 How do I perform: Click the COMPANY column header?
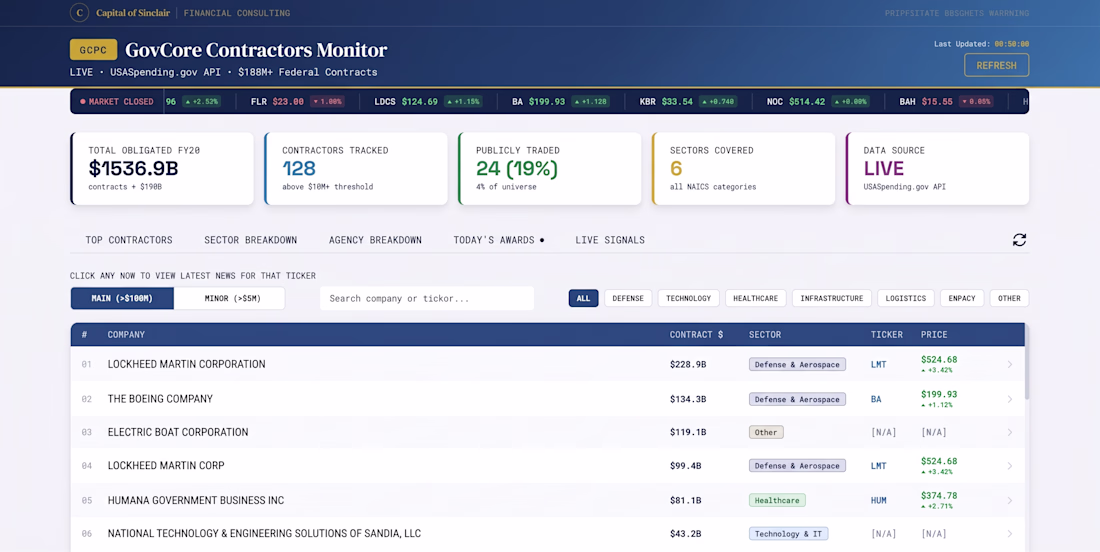(126, 335)
